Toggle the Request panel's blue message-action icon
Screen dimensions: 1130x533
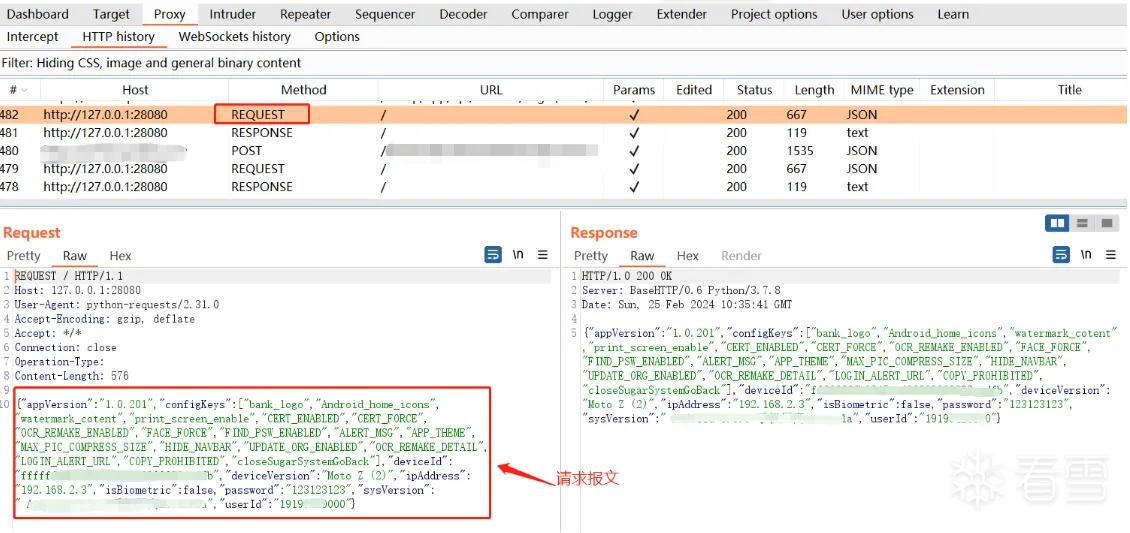[493, 255]
